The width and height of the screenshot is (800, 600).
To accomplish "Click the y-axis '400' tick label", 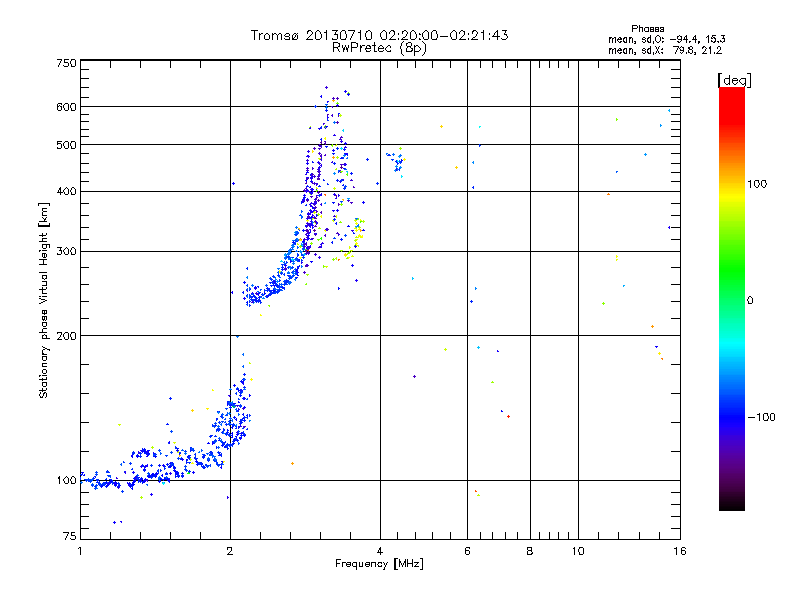I will [x=66, y=192].
